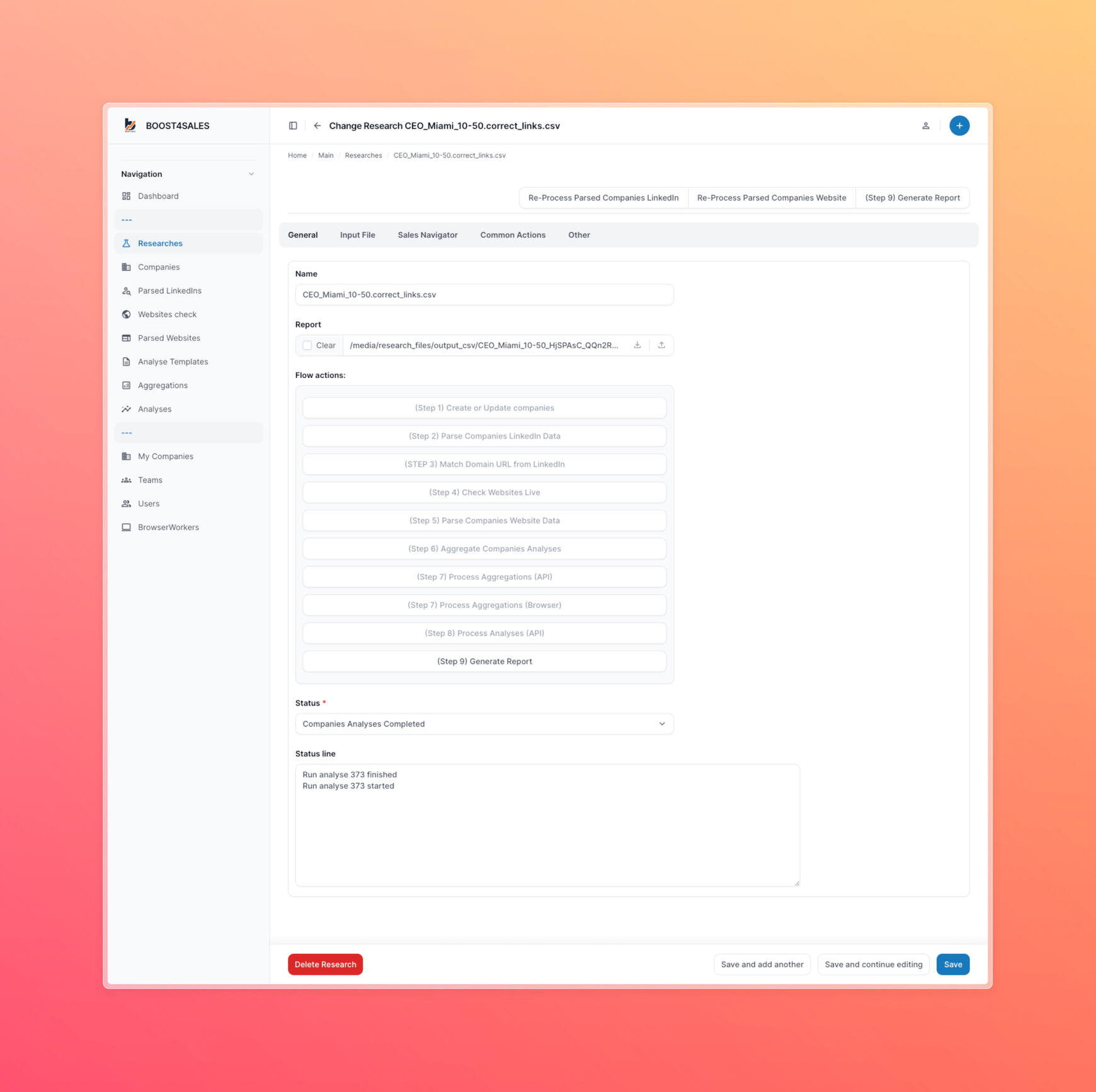Switch to the Input File tab
The height and width of the screenshot is (1092, 1096).
tap(357, 235)
